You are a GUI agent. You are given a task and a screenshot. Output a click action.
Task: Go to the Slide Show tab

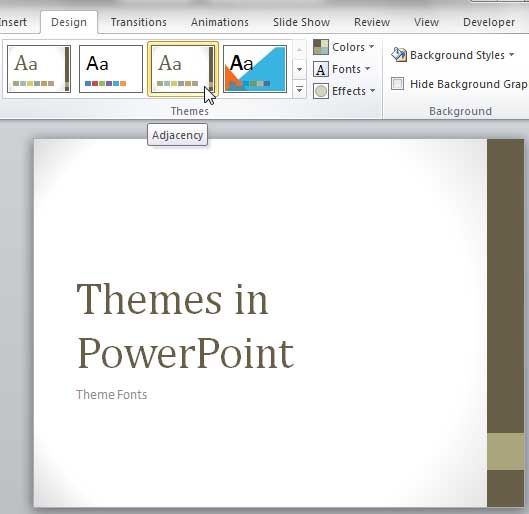(301, 22)
